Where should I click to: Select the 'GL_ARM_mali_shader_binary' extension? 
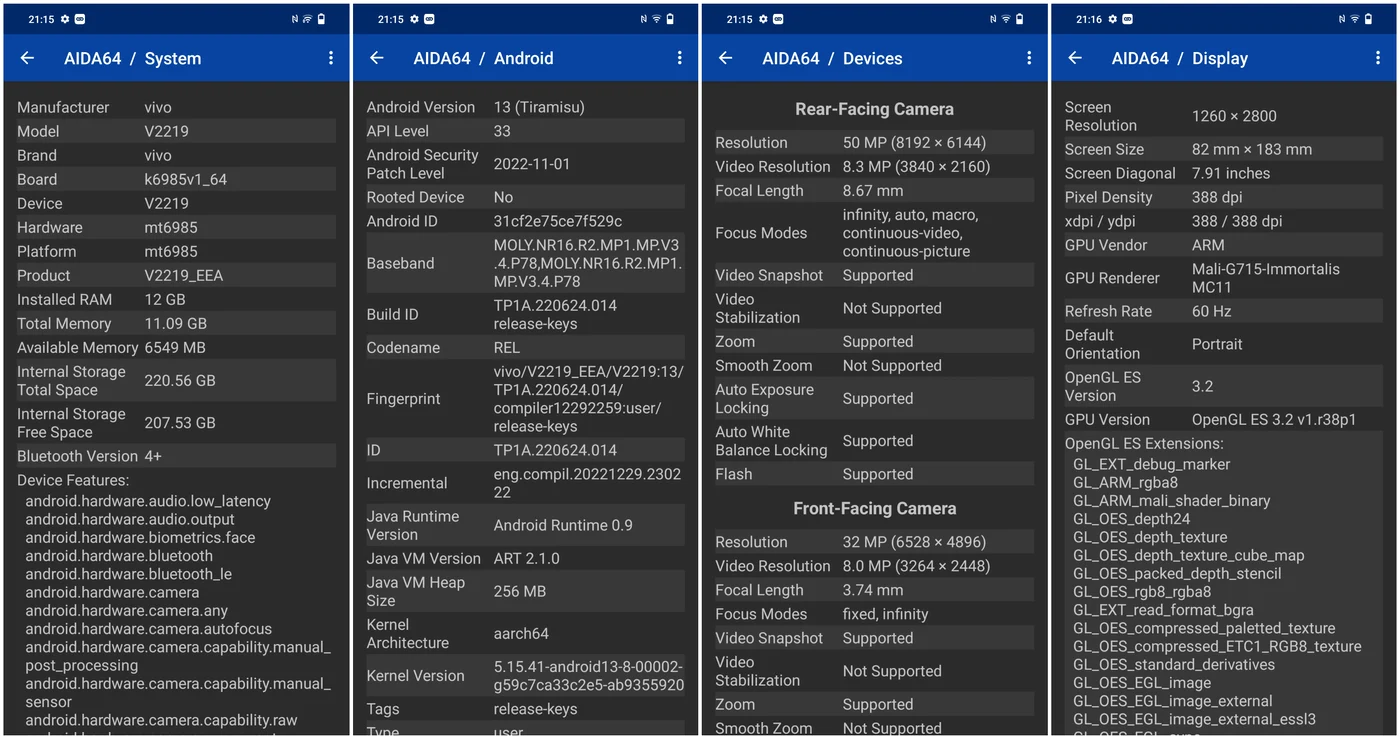click(1172, 501)
